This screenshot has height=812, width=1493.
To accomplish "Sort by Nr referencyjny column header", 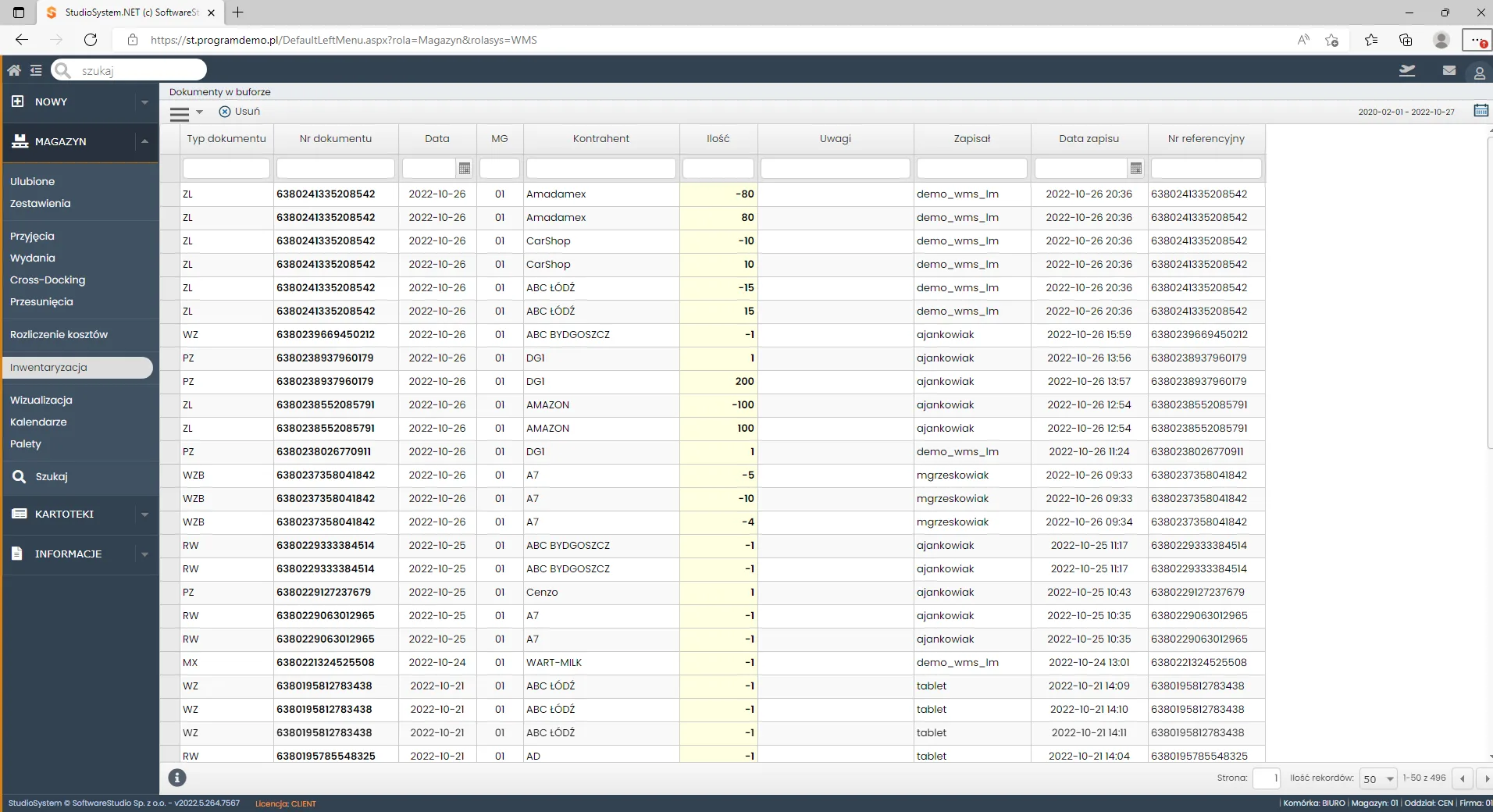I will click(1206, 138).
